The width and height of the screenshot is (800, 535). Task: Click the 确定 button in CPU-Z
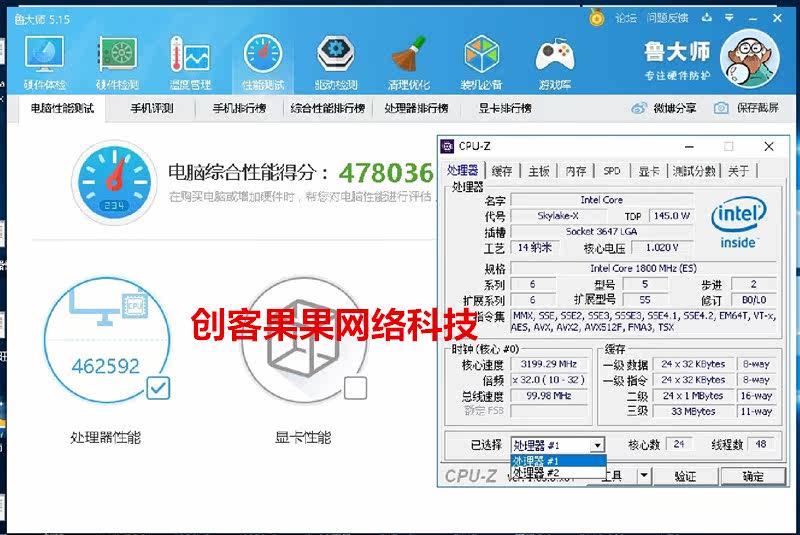753,476
